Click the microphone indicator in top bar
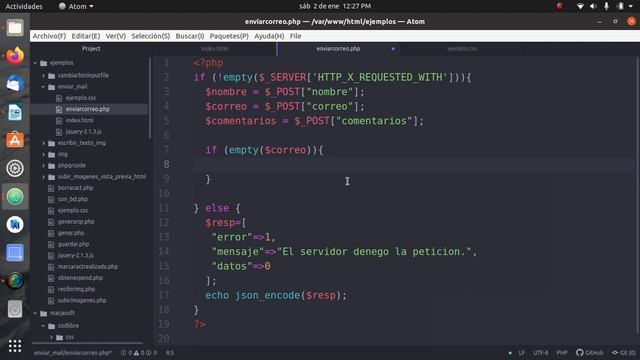This screenshot has height=360, width=640. (x=607, y=6)
